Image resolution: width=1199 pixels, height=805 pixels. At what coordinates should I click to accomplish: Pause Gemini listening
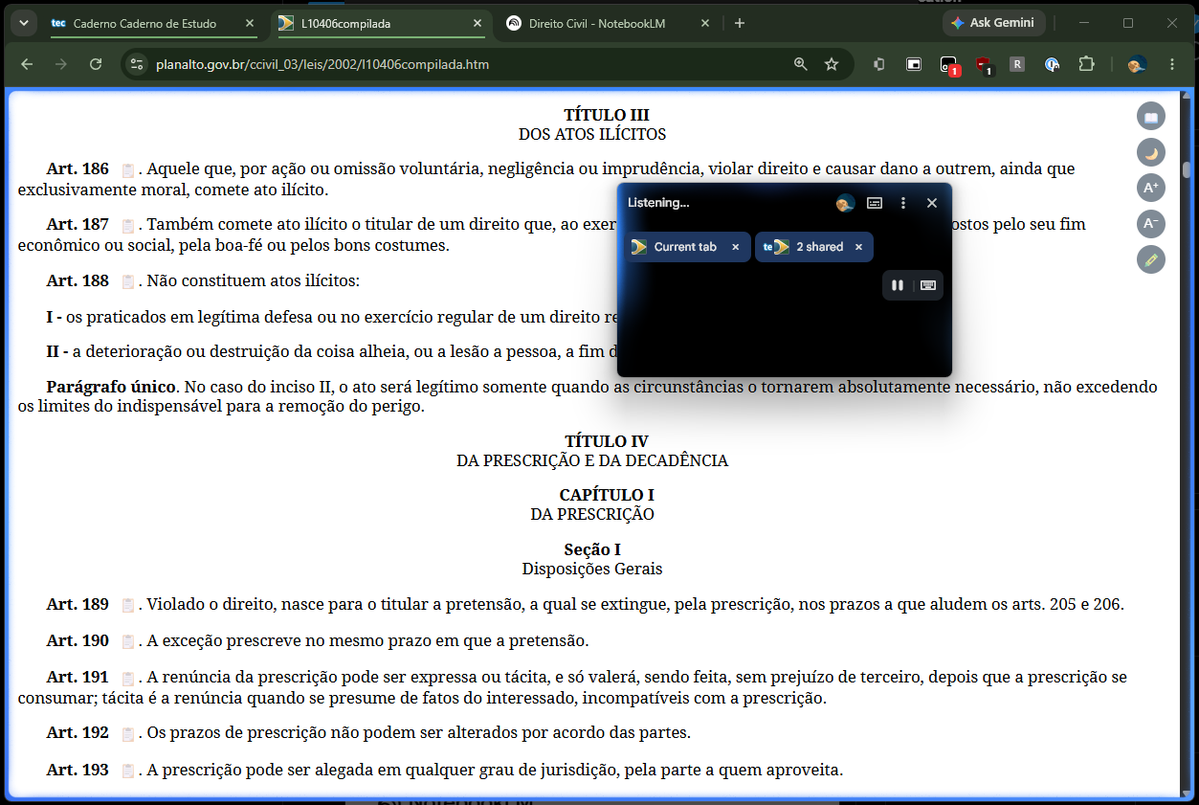898,285
